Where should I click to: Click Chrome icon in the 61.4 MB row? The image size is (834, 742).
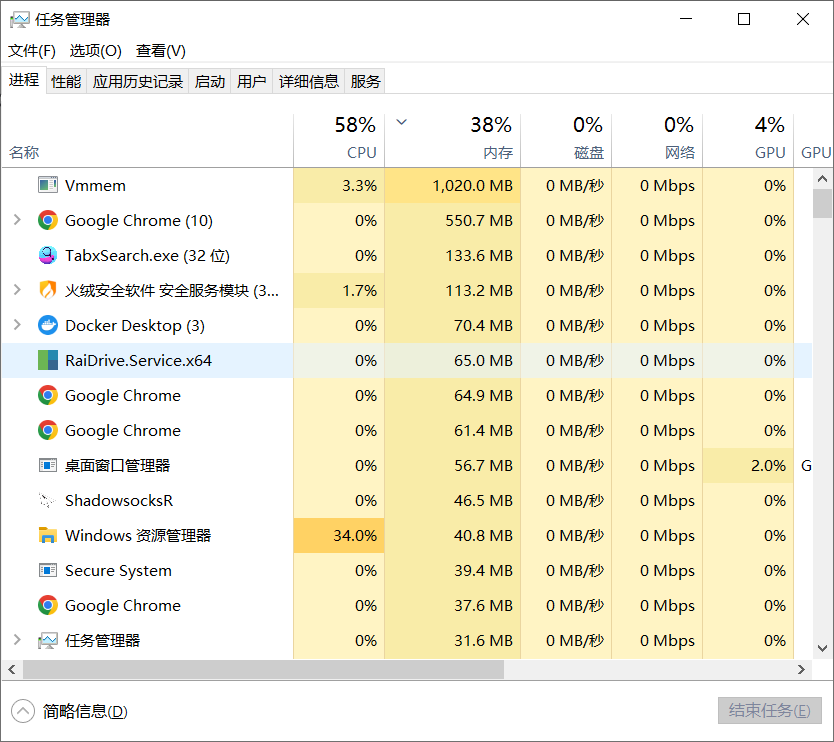(x=48, y=430)
